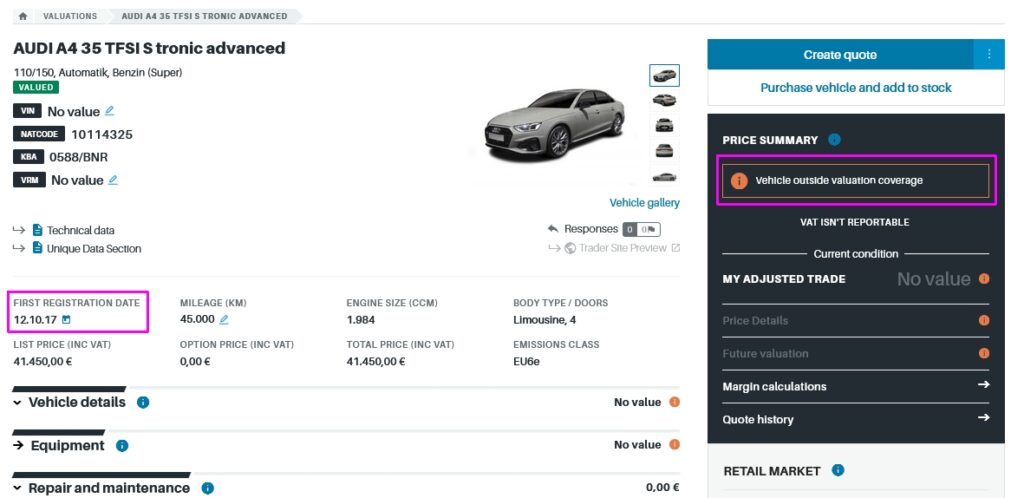Click the home icon in breadcrumb
Viewport: 1024px width, 498px height.
23,16
